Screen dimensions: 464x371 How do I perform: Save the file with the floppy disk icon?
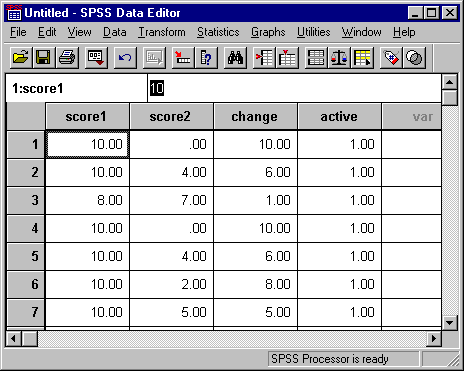[44, 58]
